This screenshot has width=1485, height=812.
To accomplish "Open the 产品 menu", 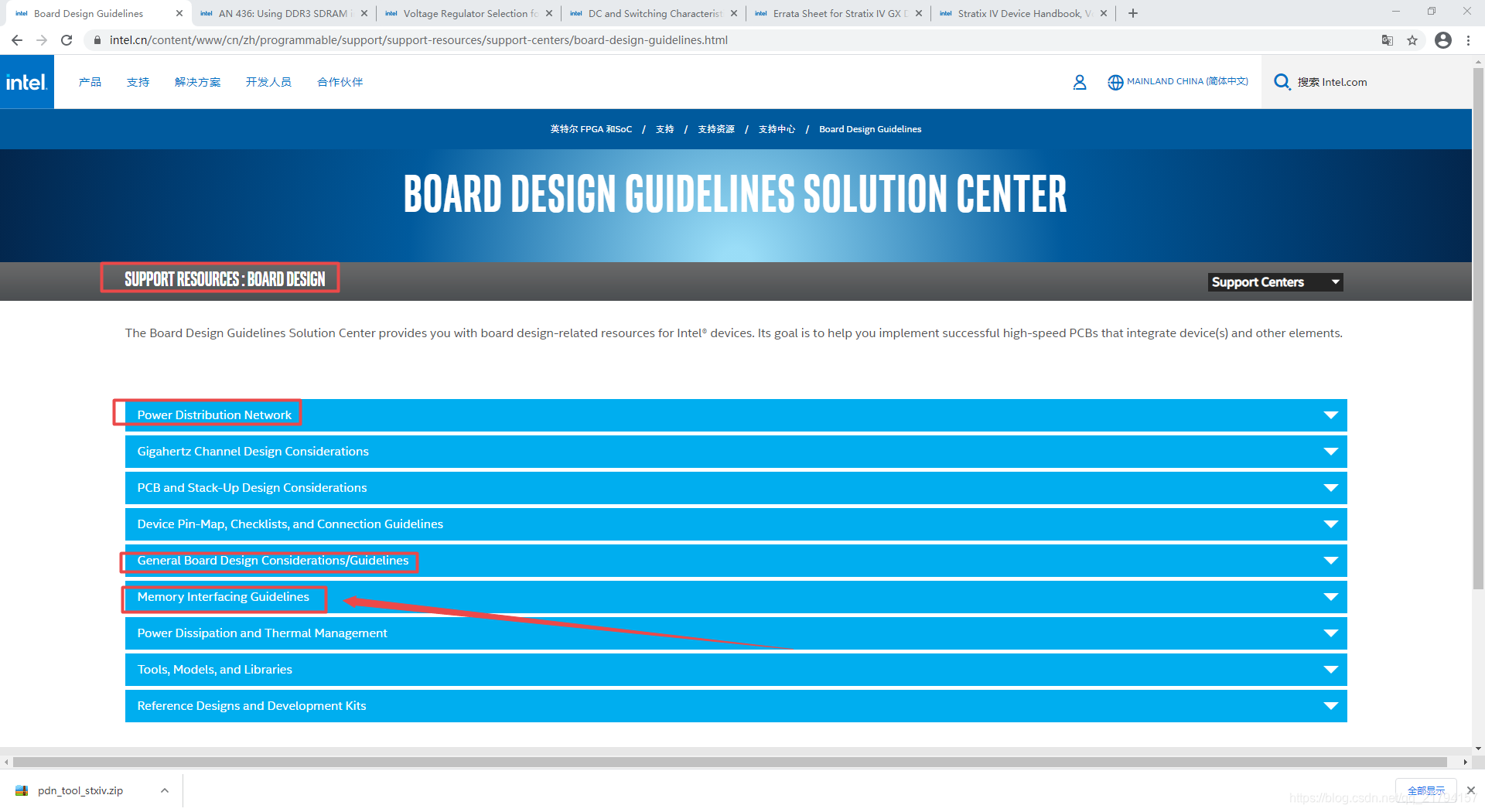I will (x=90, y=82).
